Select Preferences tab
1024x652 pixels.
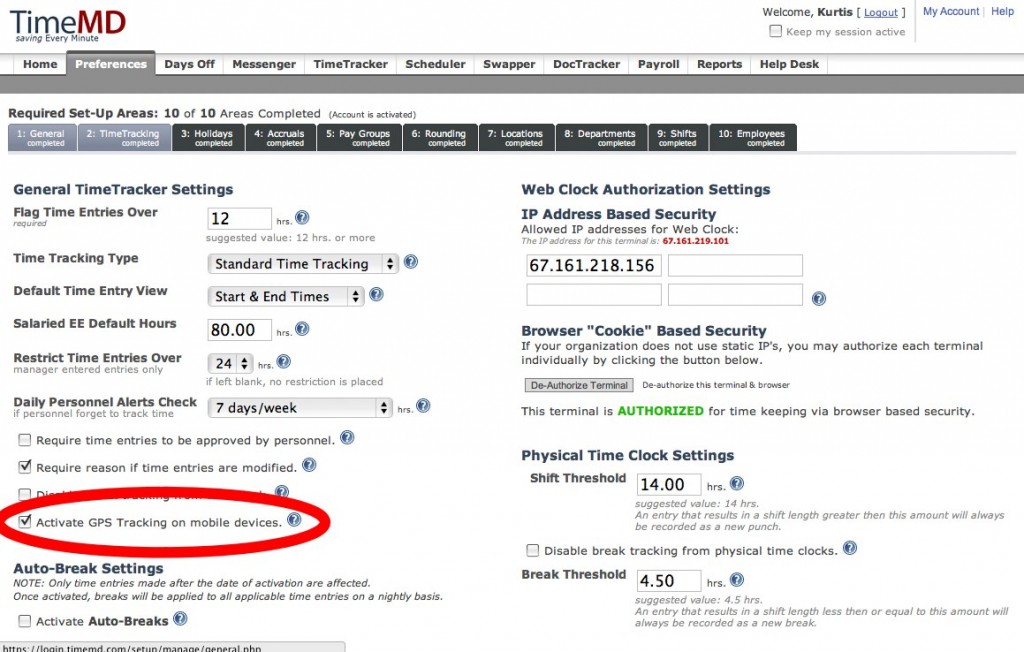pyautogui.click(x=111, y=64)
